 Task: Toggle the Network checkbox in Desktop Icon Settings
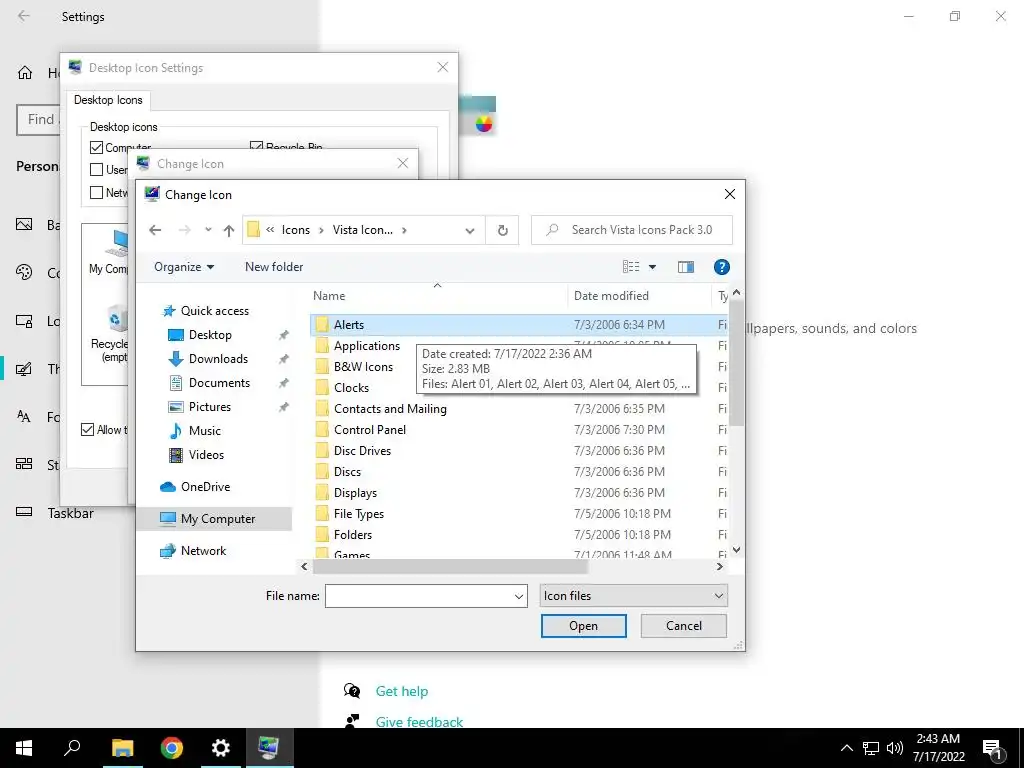pos(97,193)
